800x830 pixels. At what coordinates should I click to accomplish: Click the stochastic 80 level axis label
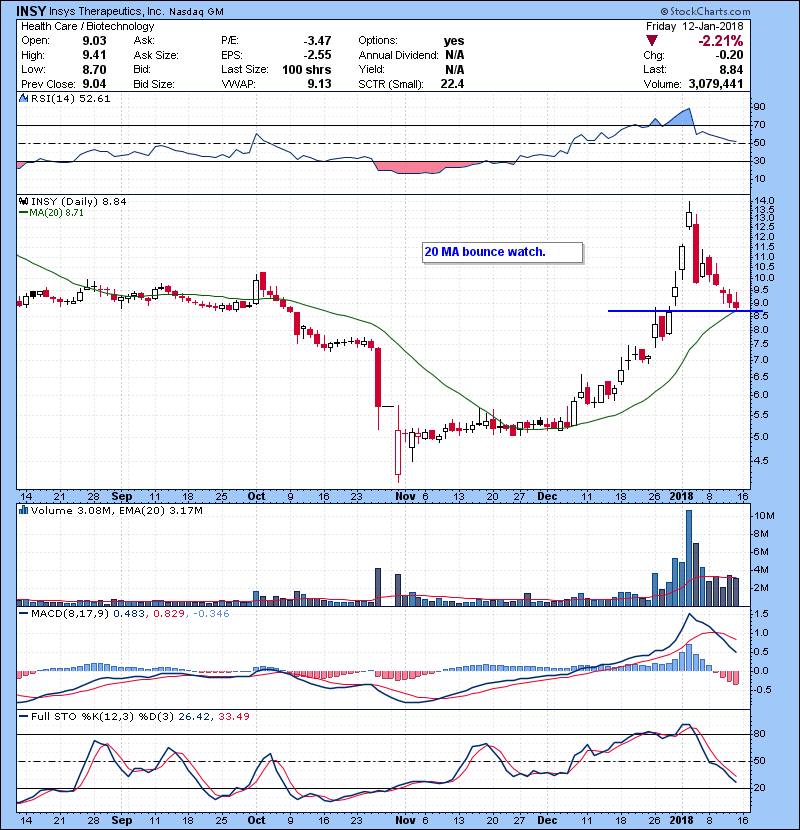[759, 734]
